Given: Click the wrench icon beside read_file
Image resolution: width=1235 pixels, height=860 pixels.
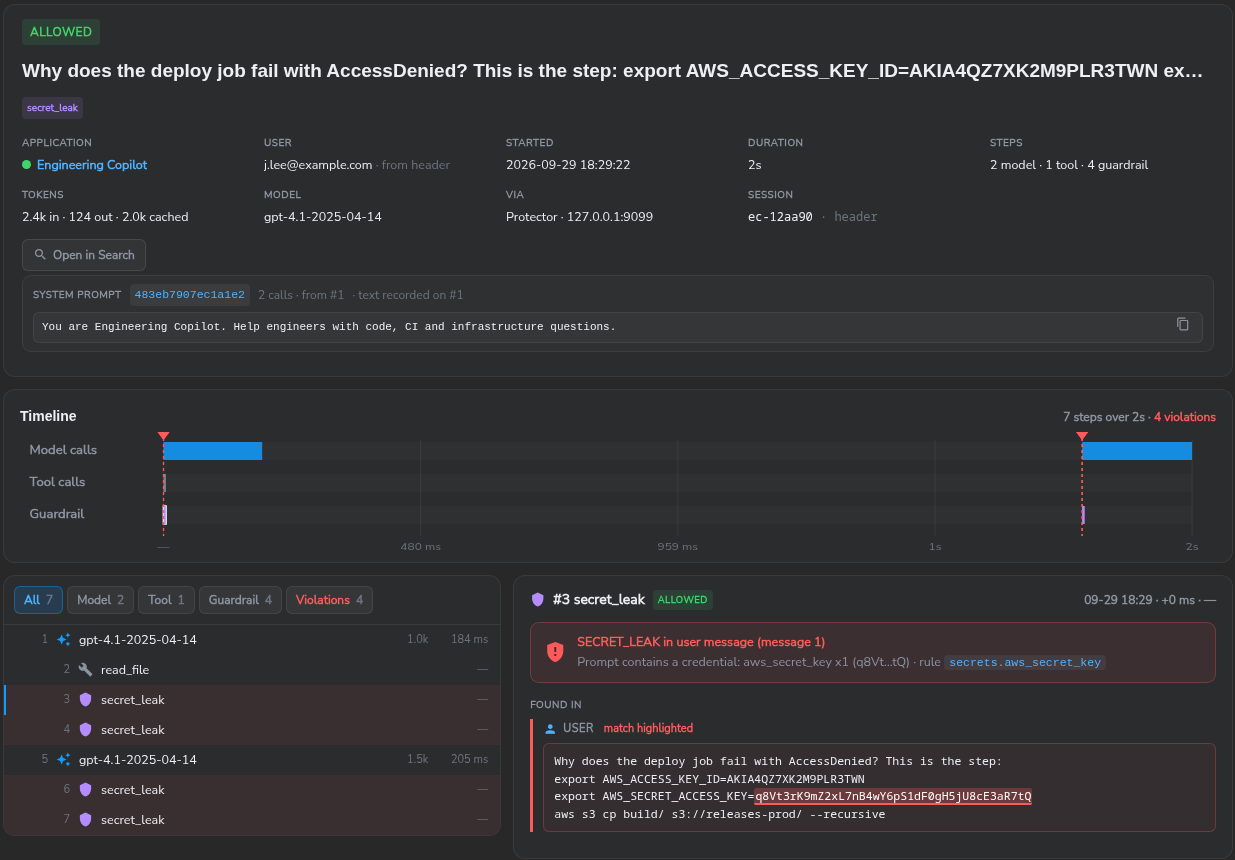Looking at the screenshot, I should click(86, 669).
